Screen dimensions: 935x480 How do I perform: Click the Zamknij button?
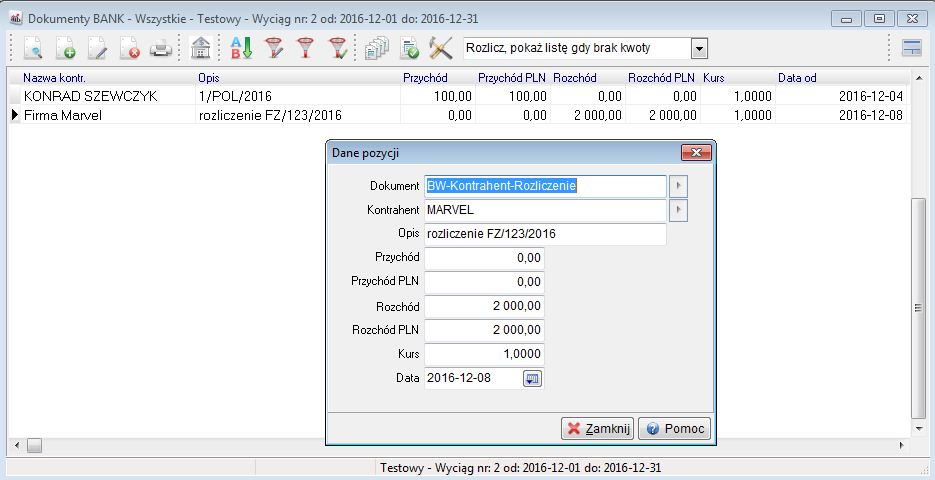click(x=597, y=428)
